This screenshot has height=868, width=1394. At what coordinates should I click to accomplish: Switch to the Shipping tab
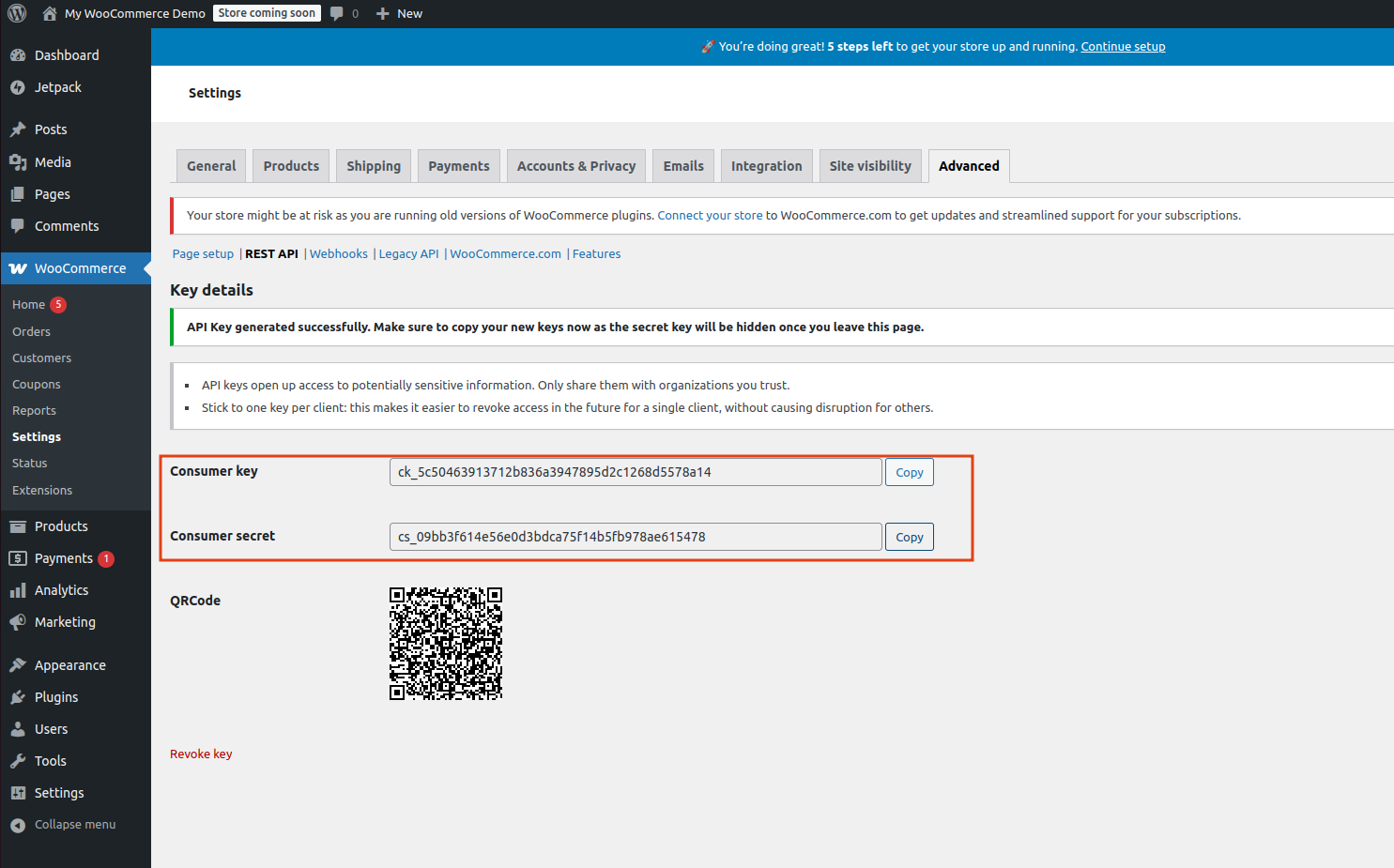374,166
